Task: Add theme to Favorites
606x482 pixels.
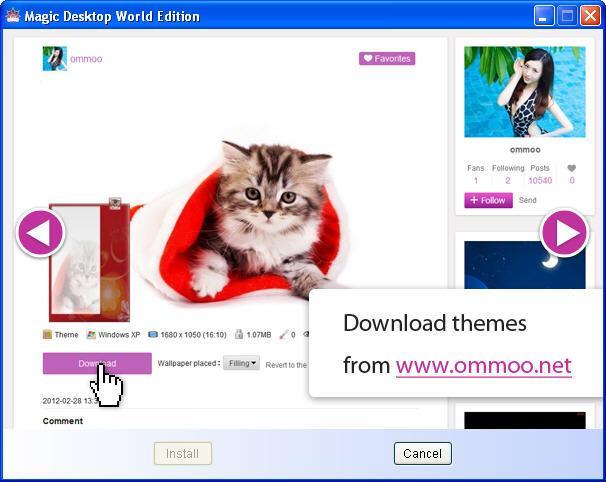Action: [x=387, y=58]
